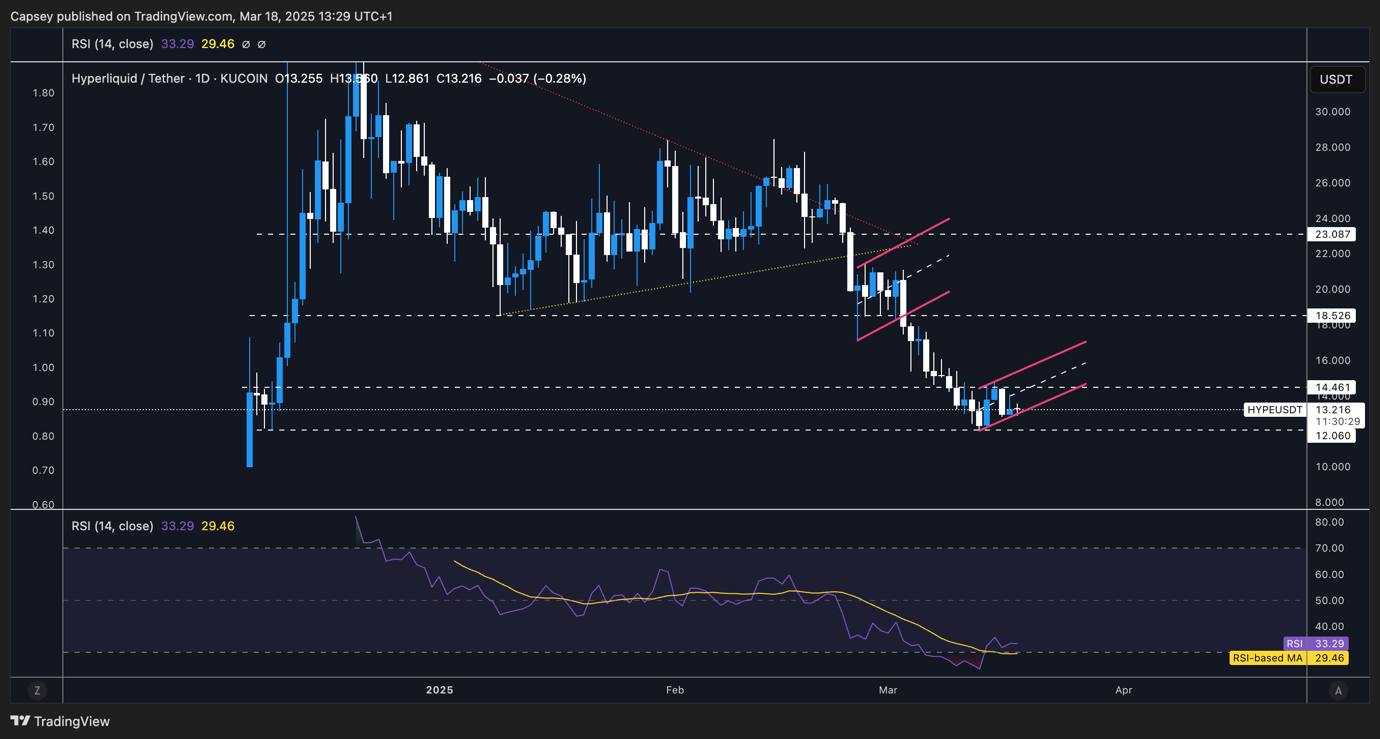Click the 2025 label on time axis
Image resolution: width=1380 pixels, height=739 pixels.
(439, 690)
